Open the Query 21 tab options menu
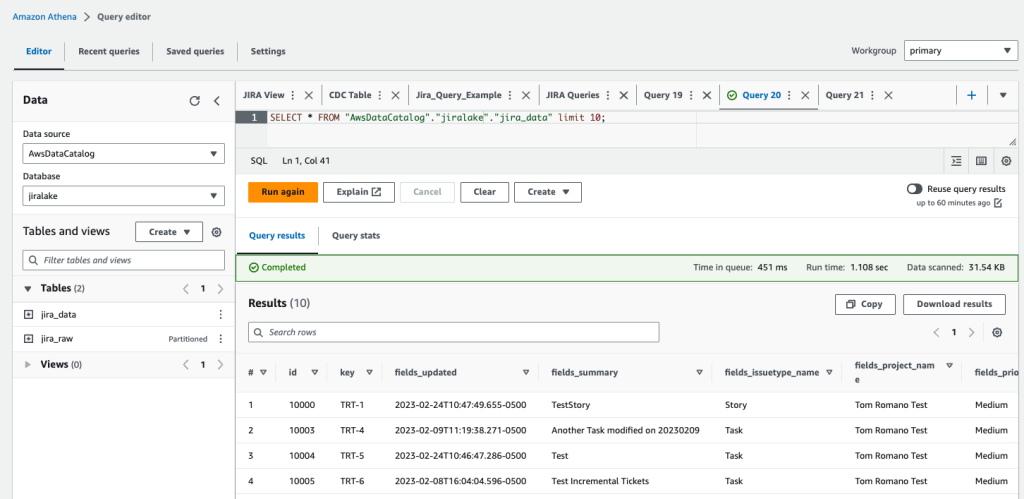Viewport: 1024px width, 499px height. coord(872,95)
